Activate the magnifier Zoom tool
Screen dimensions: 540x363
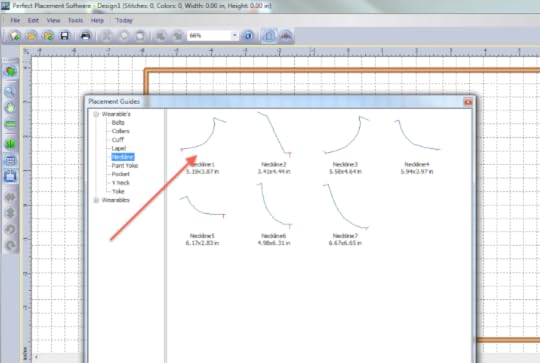click(x=10, y=91)
